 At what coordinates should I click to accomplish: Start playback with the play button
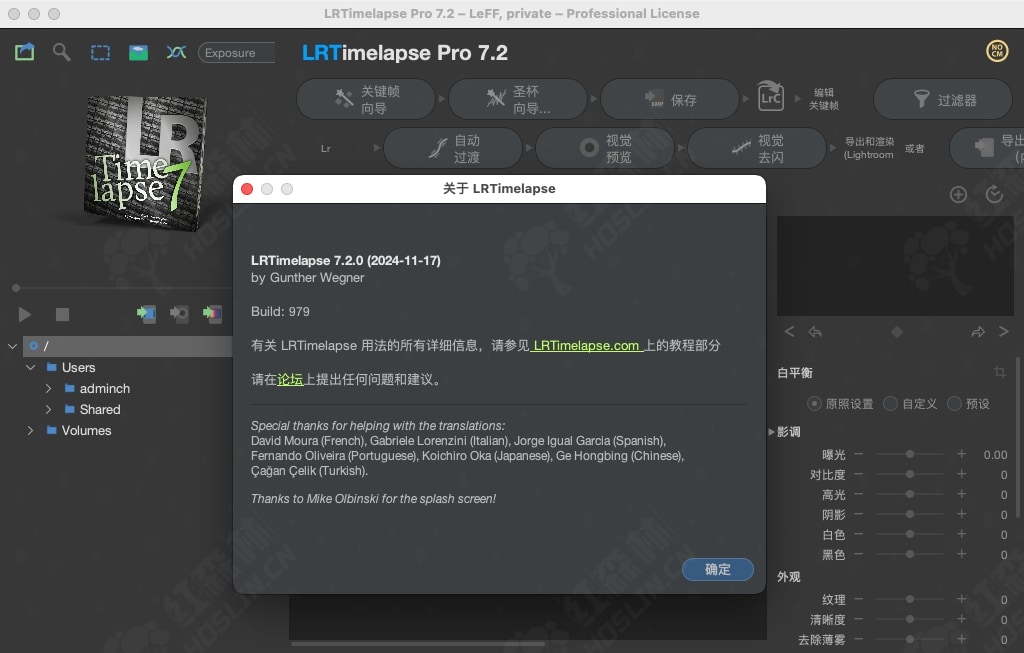(25, 315)
